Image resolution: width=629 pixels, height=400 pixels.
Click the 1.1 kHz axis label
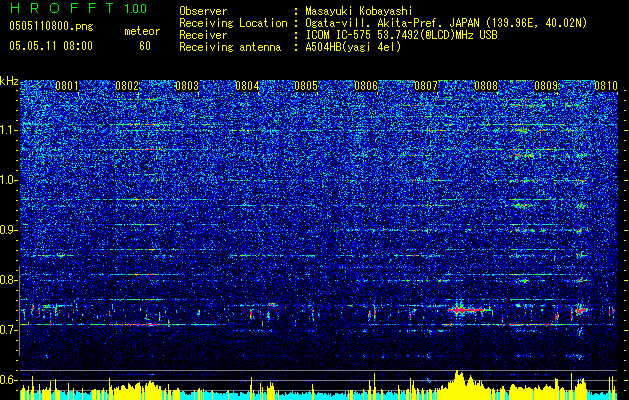(x=9, y=130)
